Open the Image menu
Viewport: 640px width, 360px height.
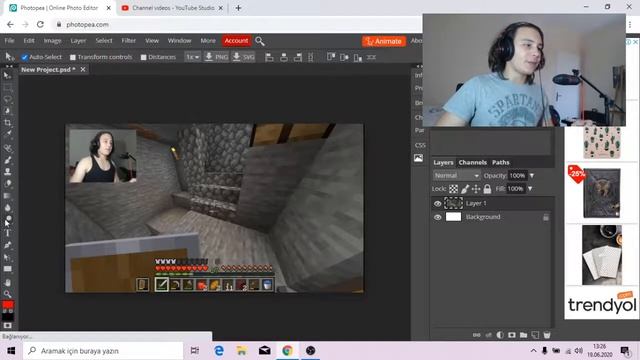[x=53, y=41]
